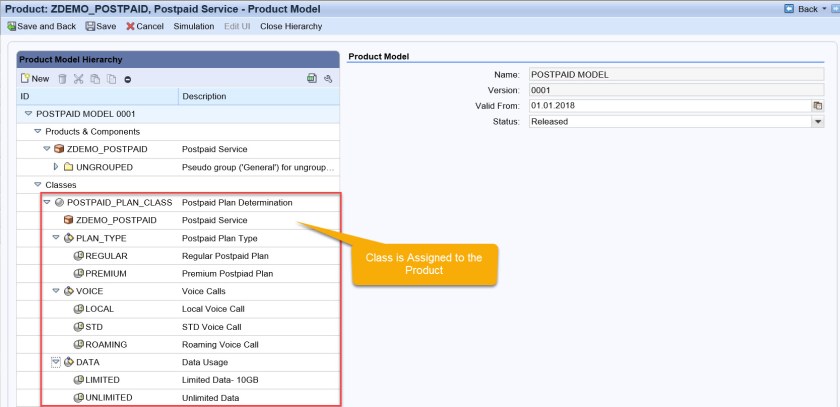This screenshot has height=407, width=840.
Task: Click the cut scissors icon
Action: coord(79,79)
